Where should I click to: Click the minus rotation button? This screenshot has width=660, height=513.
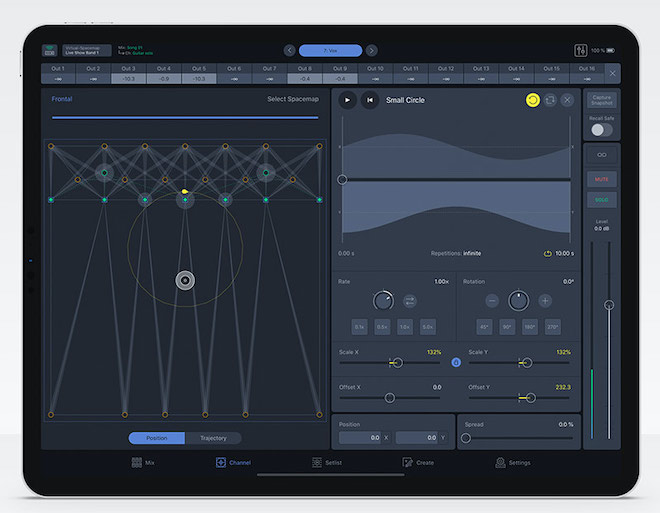(x=493, y=300)
